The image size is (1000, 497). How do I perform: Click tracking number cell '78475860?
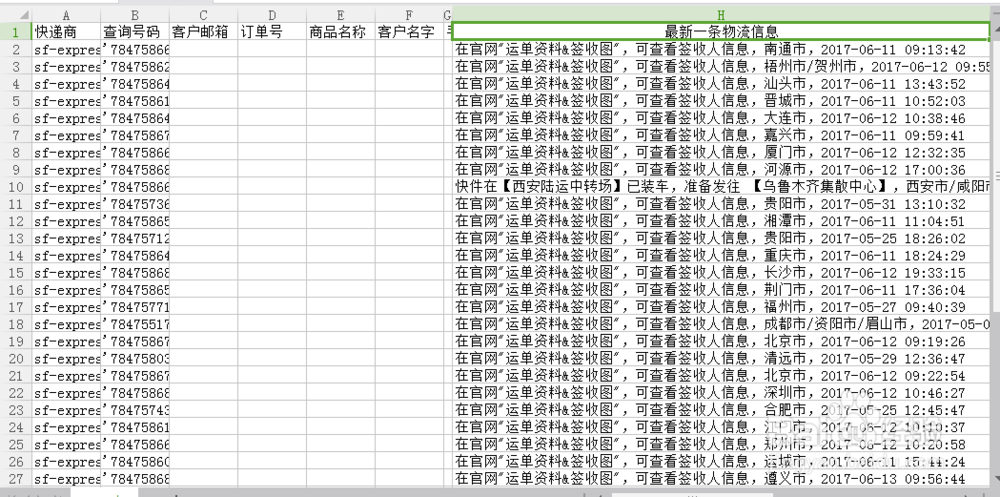coord(135,462)
